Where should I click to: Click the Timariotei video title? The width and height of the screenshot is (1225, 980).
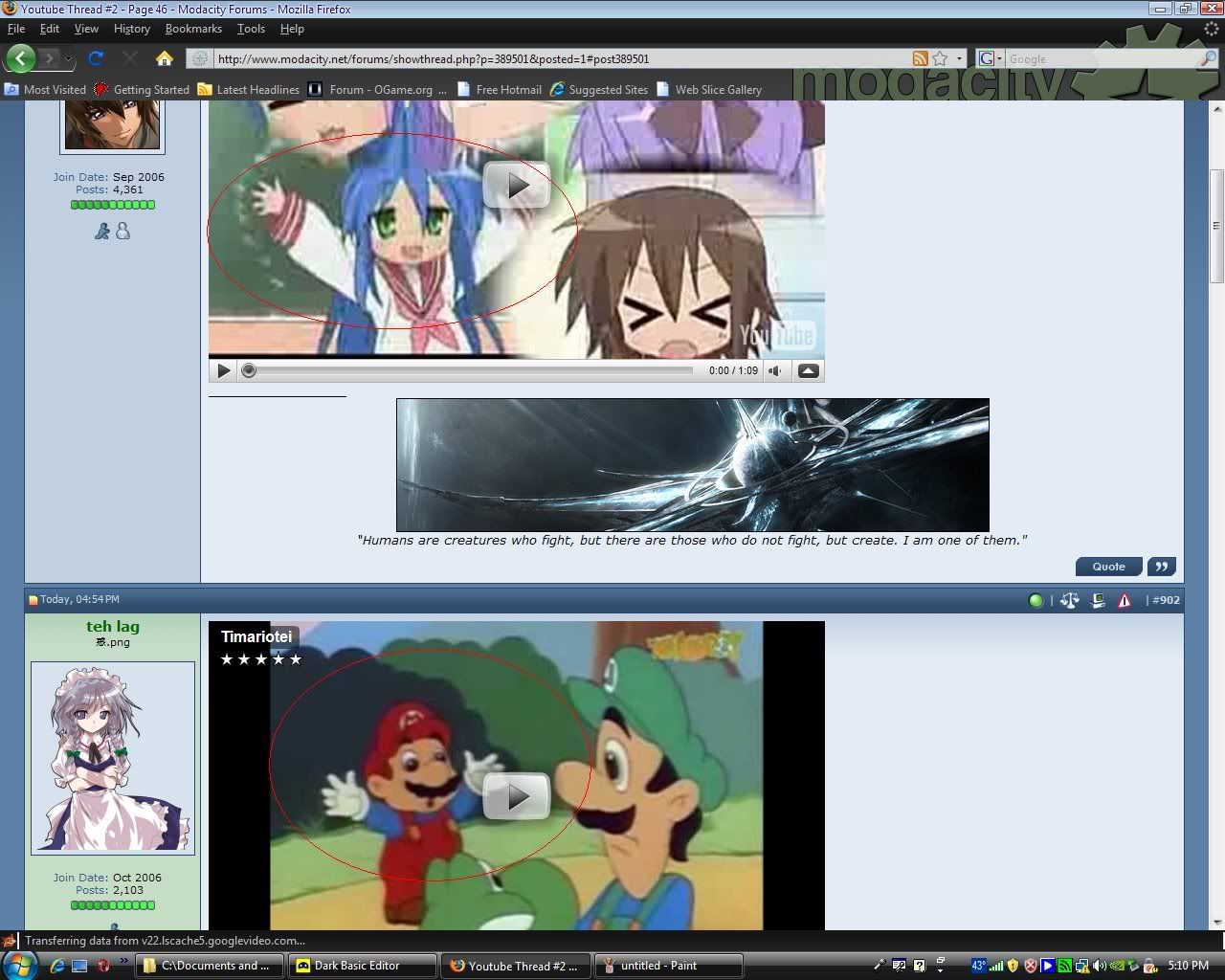pyautogui.click(x=256, y=636)
